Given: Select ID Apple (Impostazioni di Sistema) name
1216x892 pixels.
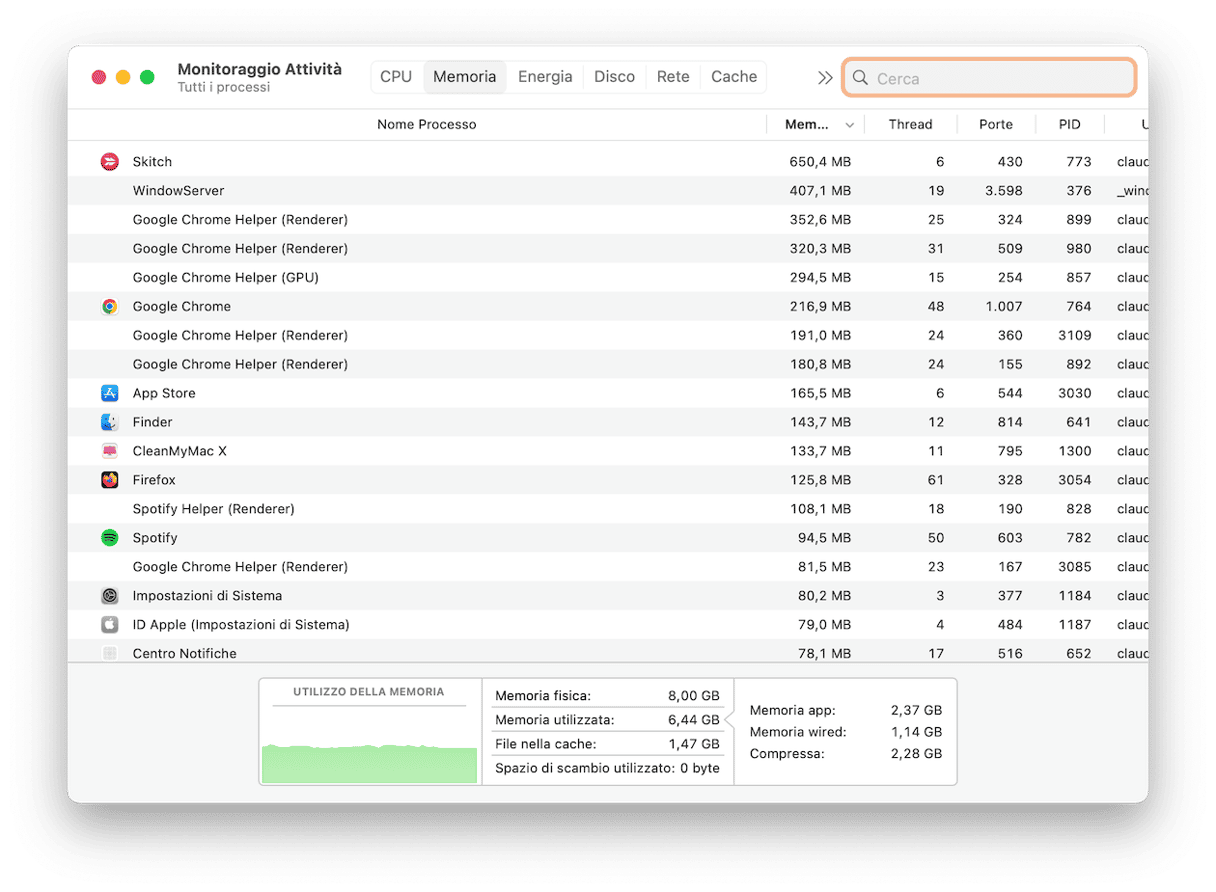Looking at the screenshot, I should coord(241,625).
